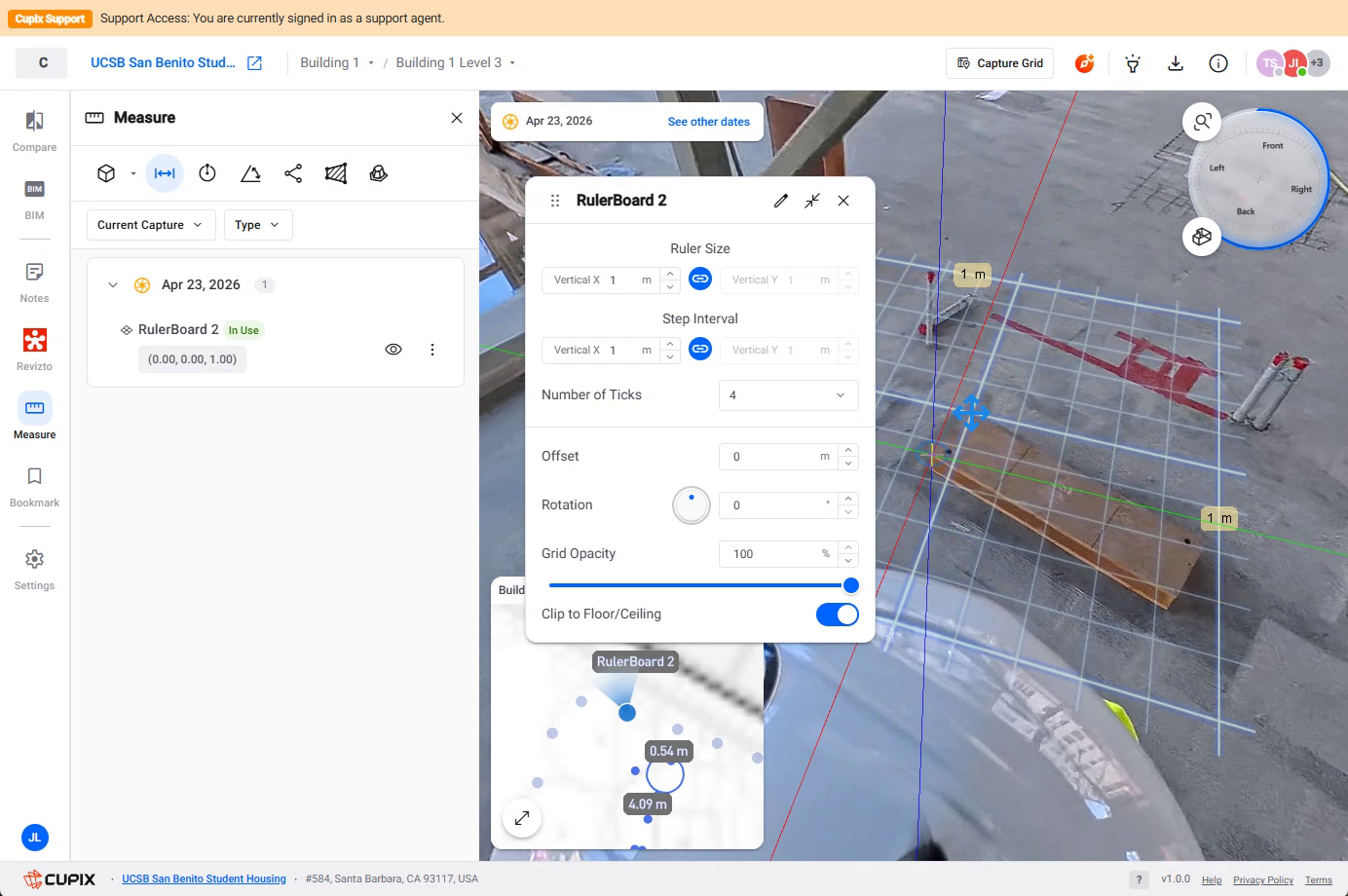The height and width of the screenshot is (896, 1348).
Task: Click the UCSB San Benito Stud... project name
Action: [163, 63]
